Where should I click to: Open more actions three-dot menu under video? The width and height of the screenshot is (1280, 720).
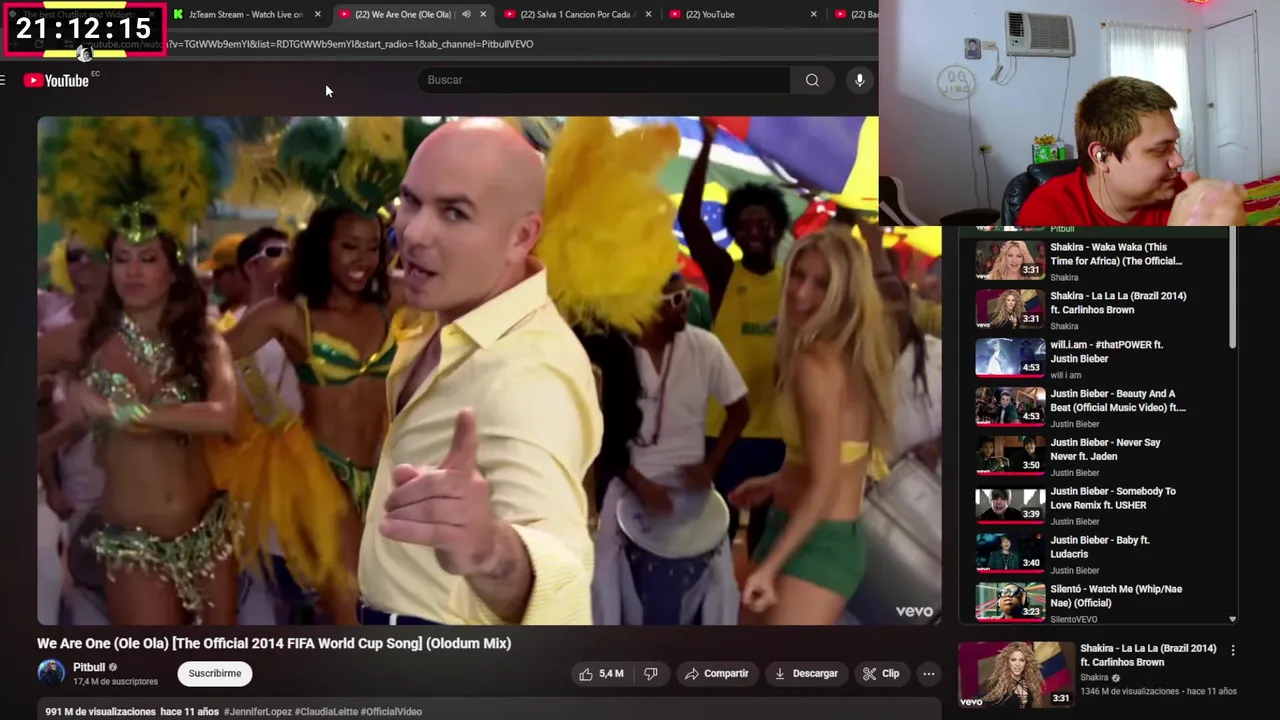pyautogui.click(x=928, y=674)
